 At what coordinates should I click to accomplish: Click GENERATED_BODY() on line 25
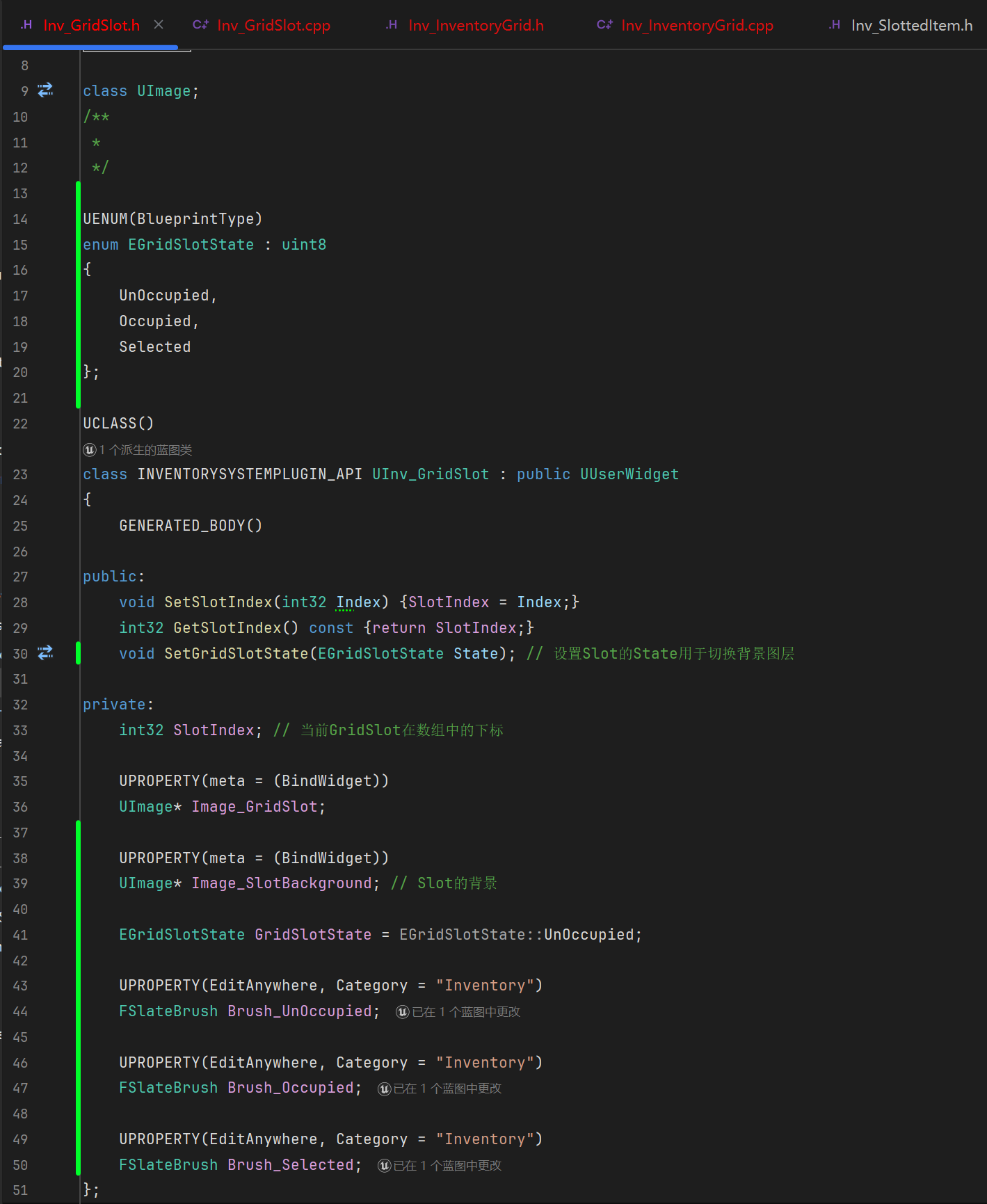pos(191,526)
